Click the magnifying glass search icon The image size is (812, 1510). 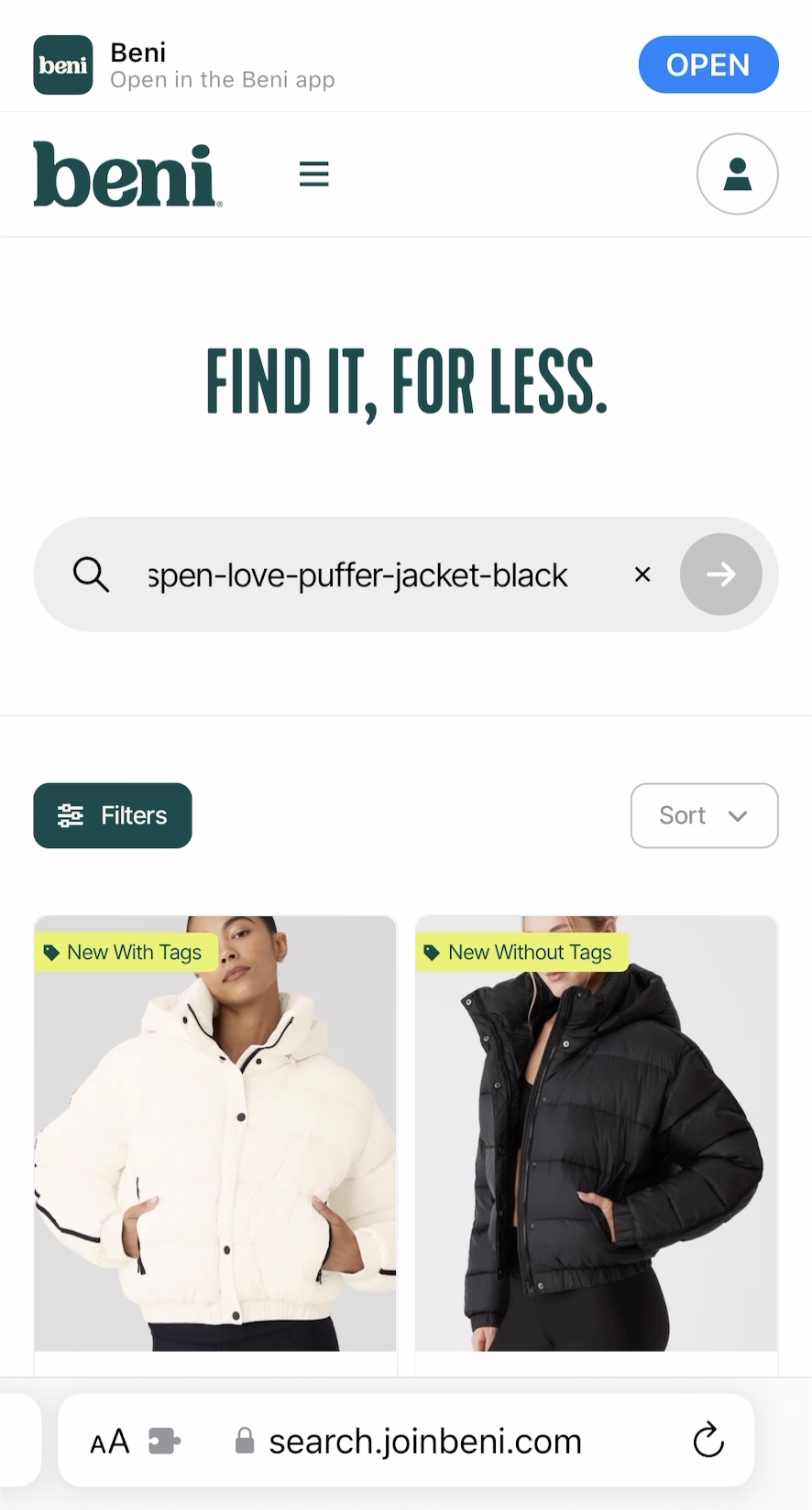[91, 574]
